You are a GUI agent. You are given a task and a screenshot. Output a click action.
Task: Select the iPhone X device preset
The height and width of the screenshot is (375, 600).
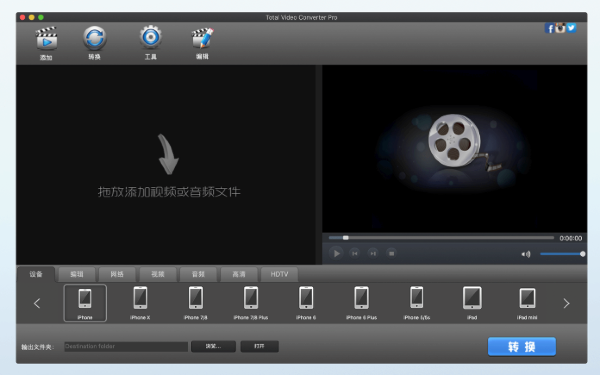[140, 303]
